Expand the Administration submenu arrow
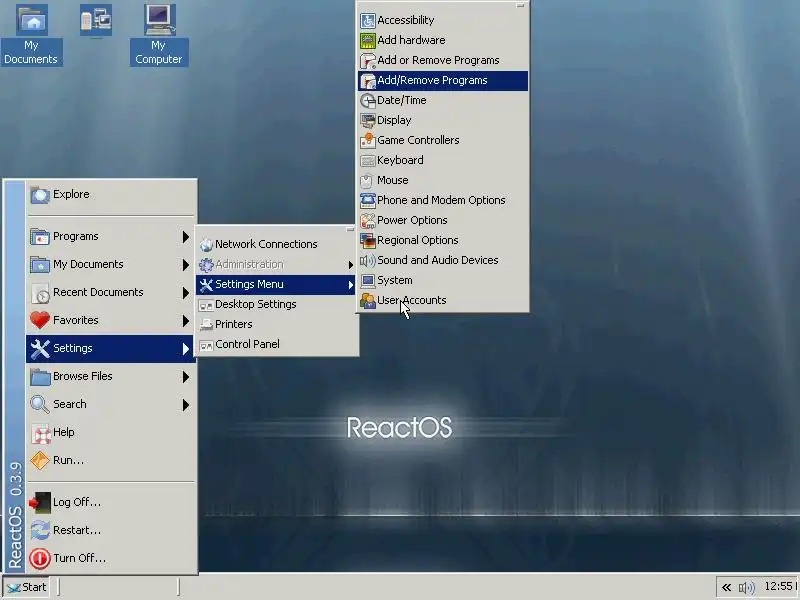 click(351, 265)
